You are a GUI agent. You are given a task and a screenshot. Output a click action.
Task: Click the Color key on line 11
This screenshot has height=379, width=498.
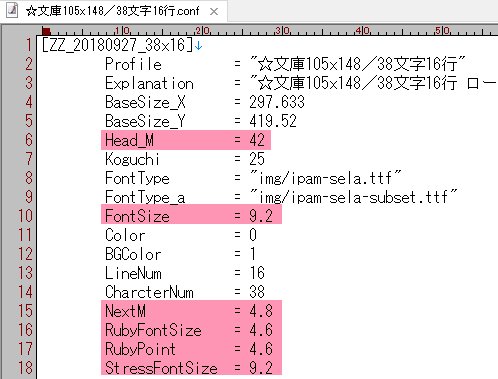[x=125, y=235]
